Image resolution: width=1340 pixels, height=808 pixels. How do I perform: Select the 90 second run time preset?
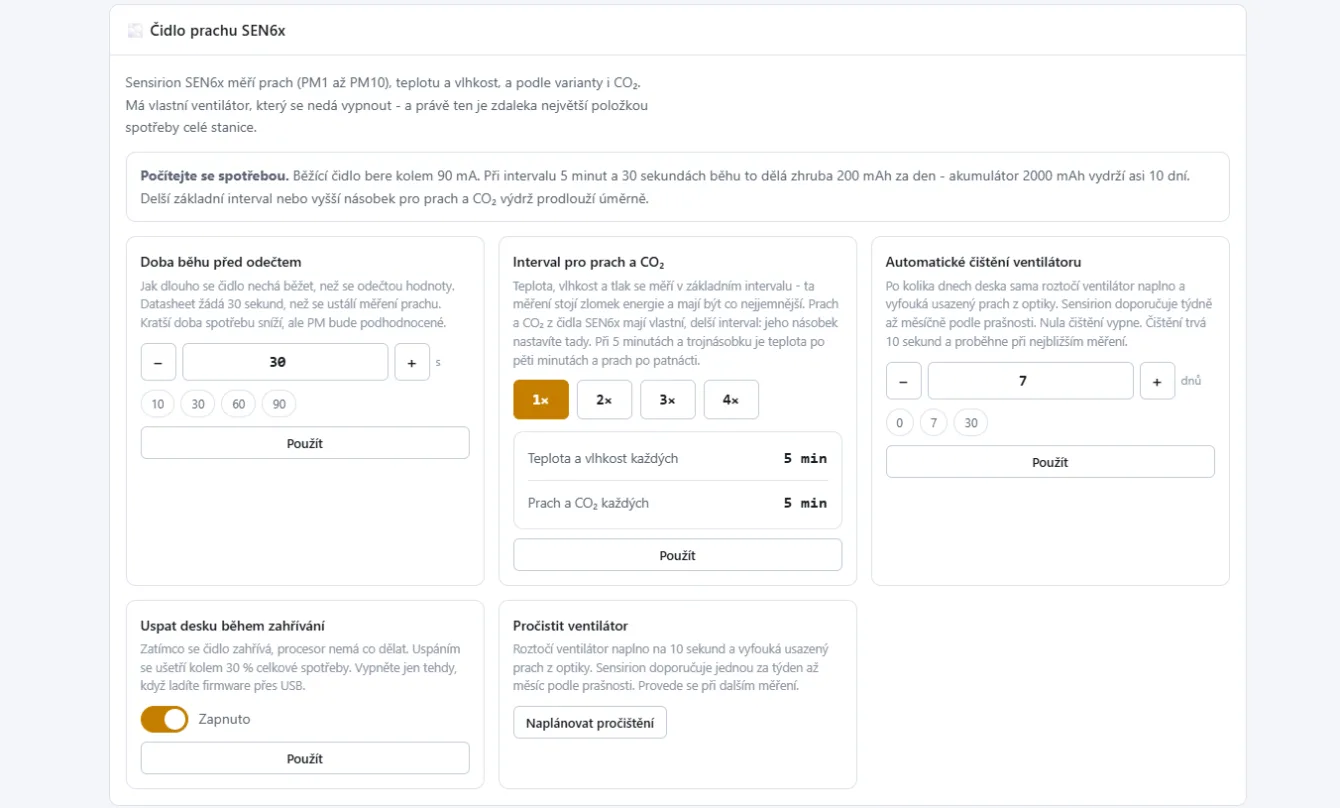point(279,404)
